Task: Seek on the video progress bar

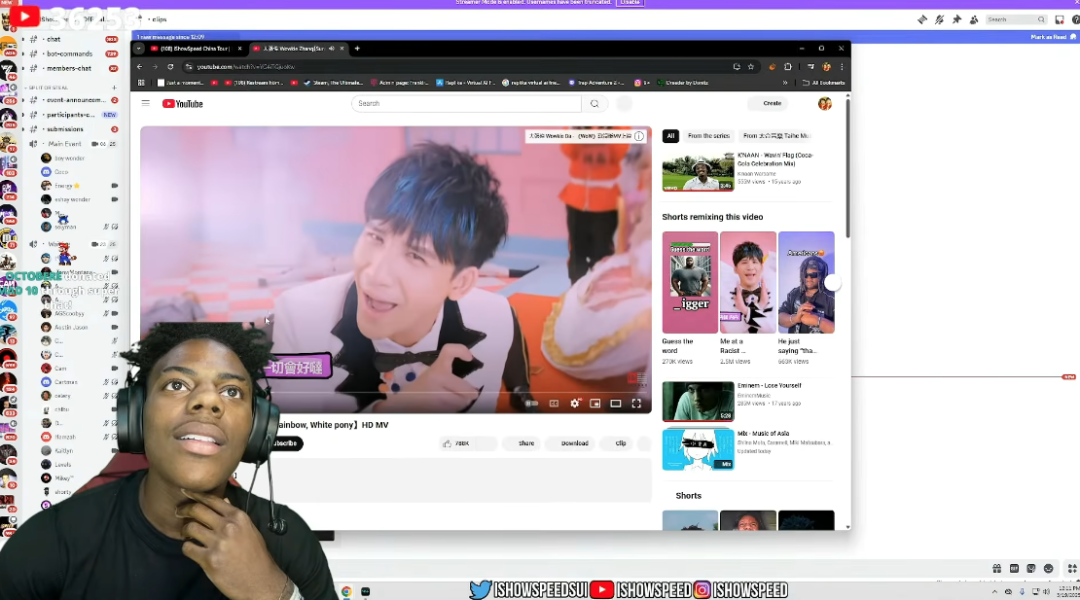Action: [395, 392]
